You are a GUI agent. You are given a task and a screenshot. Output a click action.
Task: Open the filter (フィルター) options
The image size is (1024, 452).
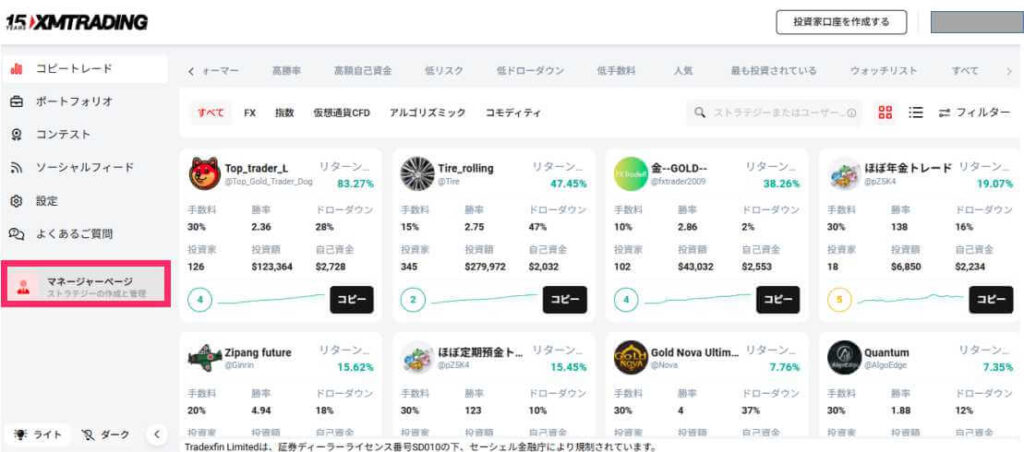click(974, 113)
